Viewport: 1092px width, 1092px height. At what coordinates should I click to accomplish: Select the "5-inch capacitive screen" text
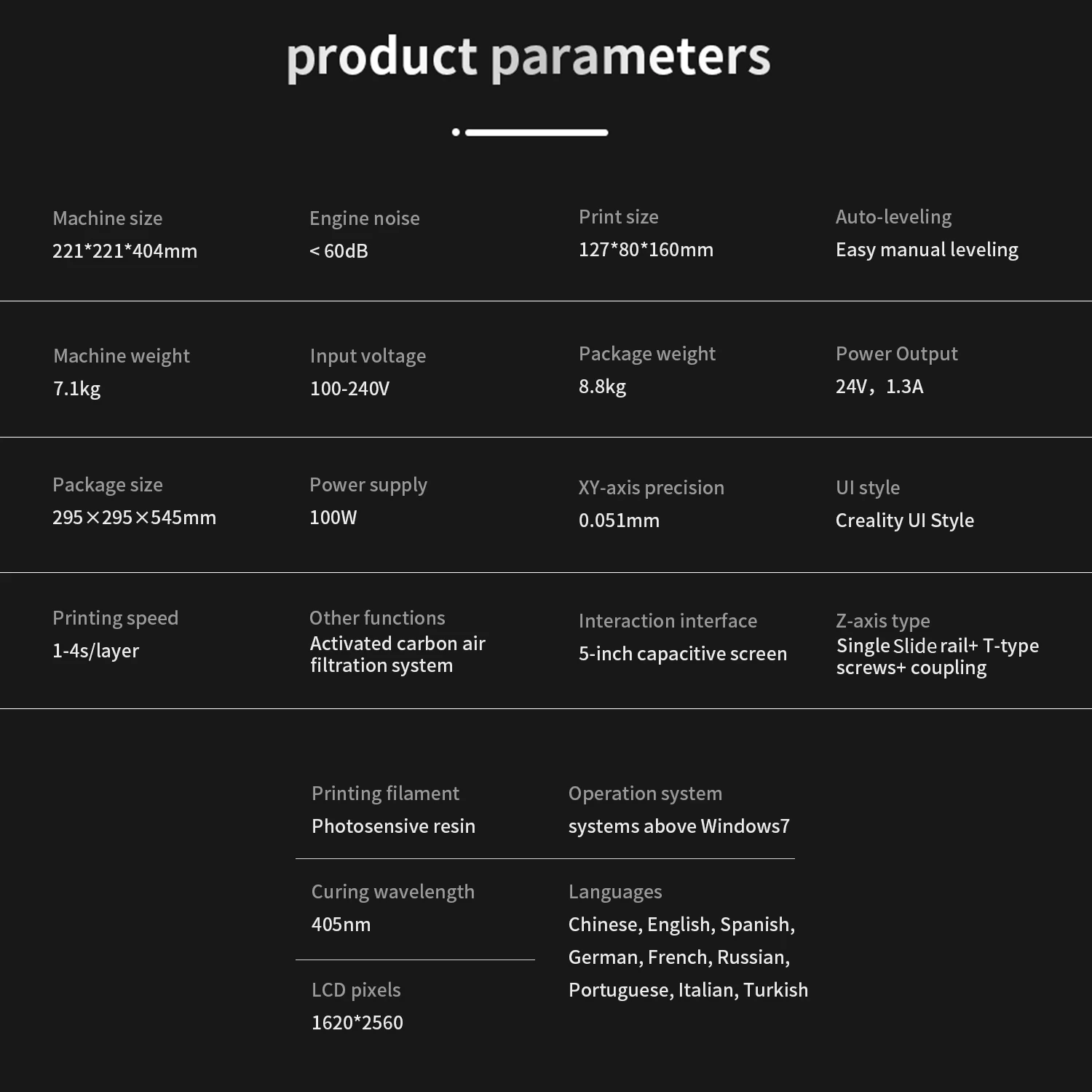(x=682, y=654)
